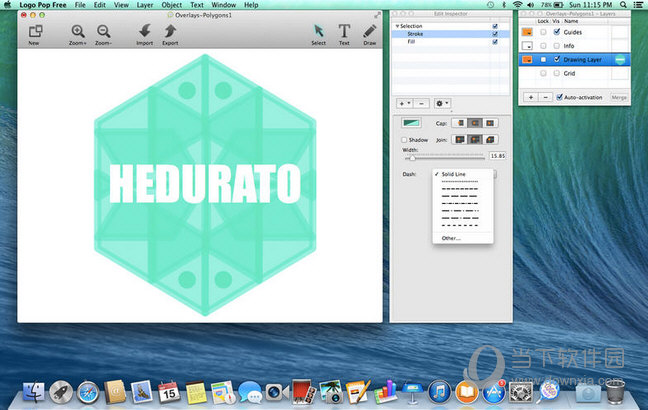Viewport: 648px width, 410px height.
Task: Open the Object menu
Action: pos(172,5)
